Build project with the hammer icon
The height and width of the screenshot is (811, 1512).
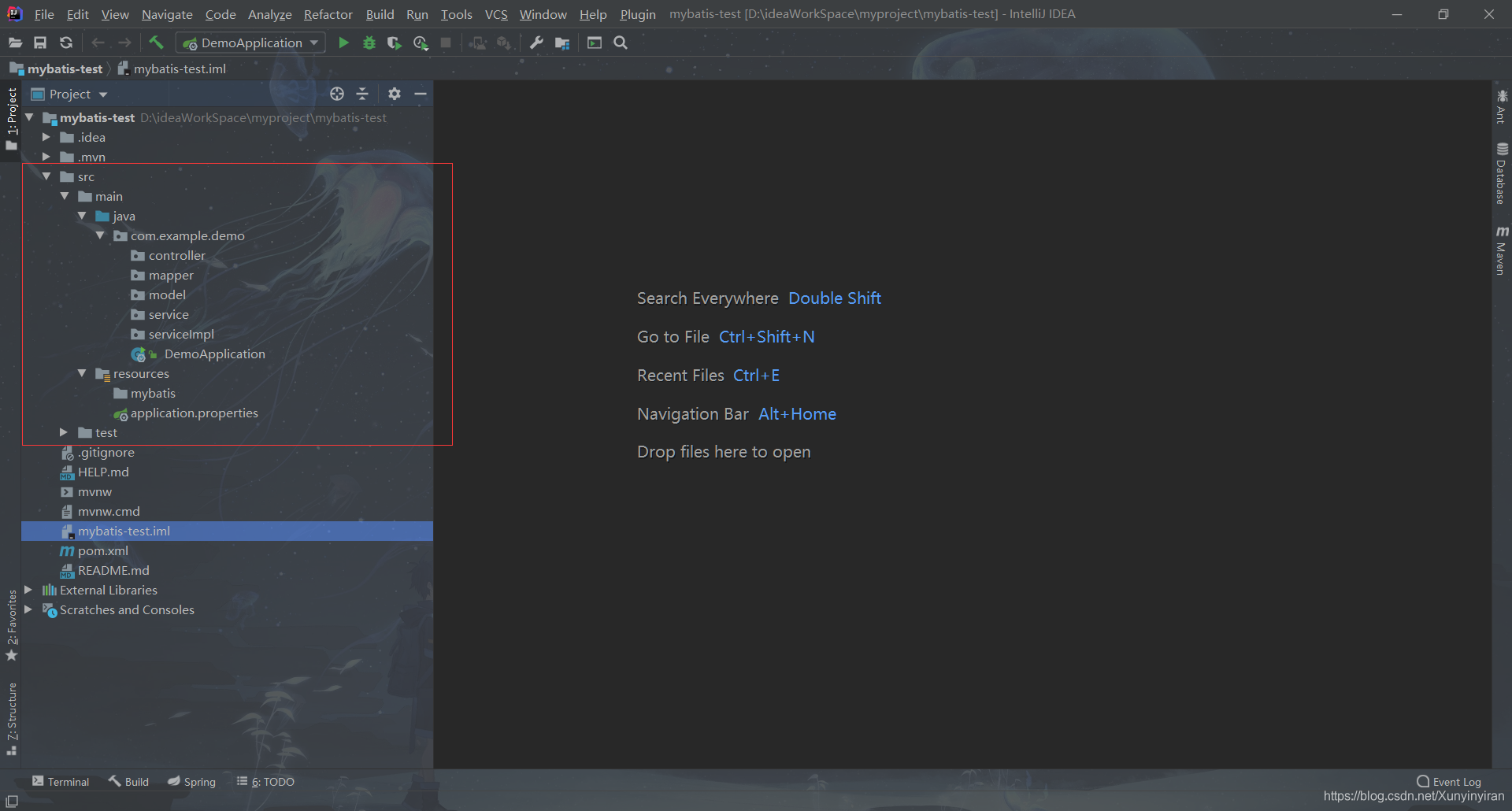pyautogui.click(x=156, y=43)
